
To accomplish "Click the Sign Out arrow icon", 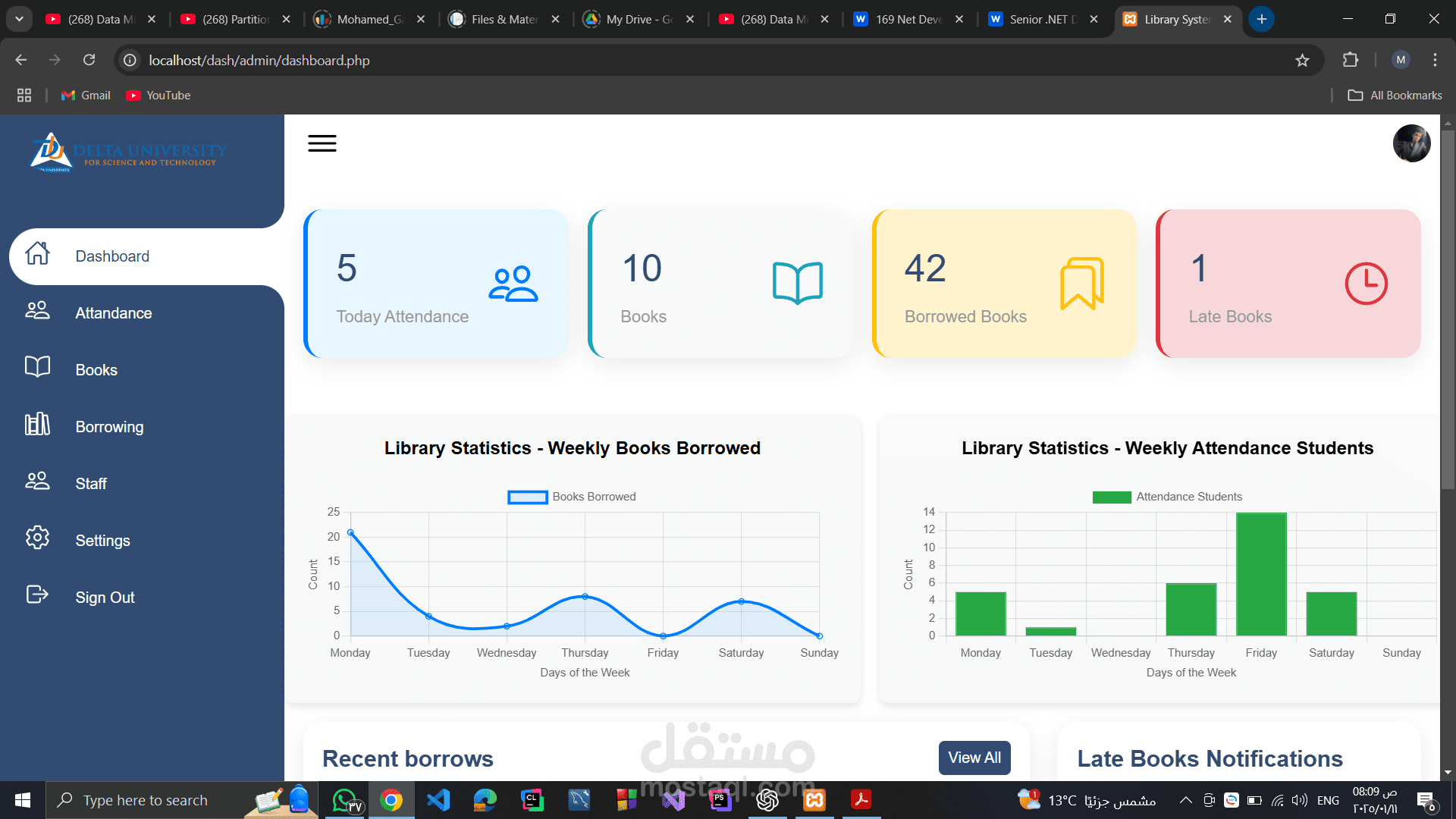I will tap(37, 595).
